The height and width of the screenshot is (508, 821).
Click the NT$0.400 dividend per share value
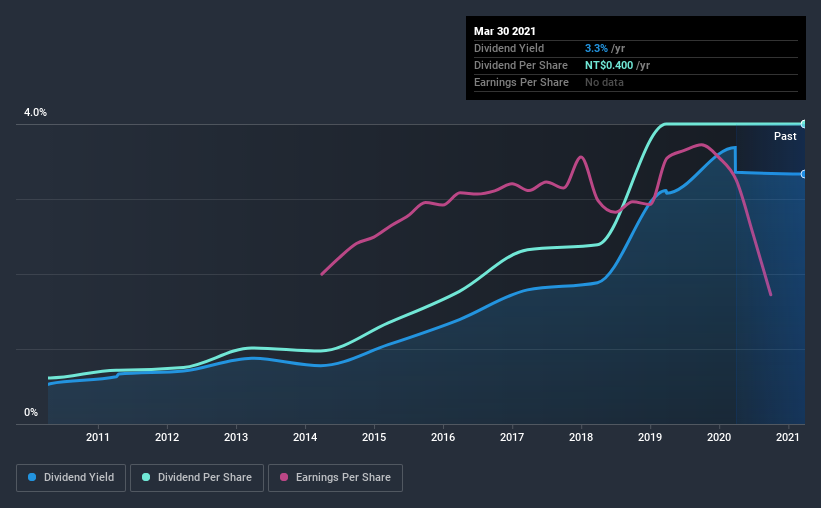tap(609, 65)
